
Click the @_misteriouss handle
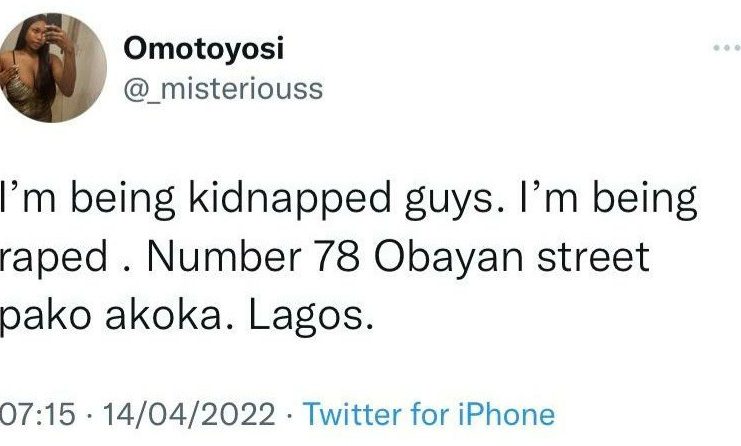coord(222,89)
